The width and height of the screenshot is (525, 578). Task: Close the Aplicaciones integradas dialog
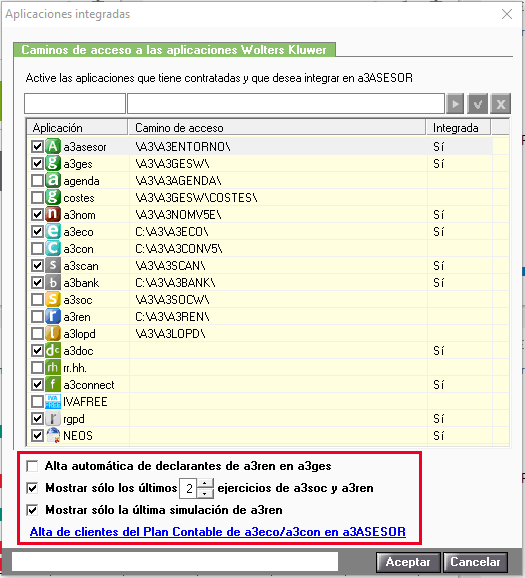pyautogui.click(x=507, y=14)
